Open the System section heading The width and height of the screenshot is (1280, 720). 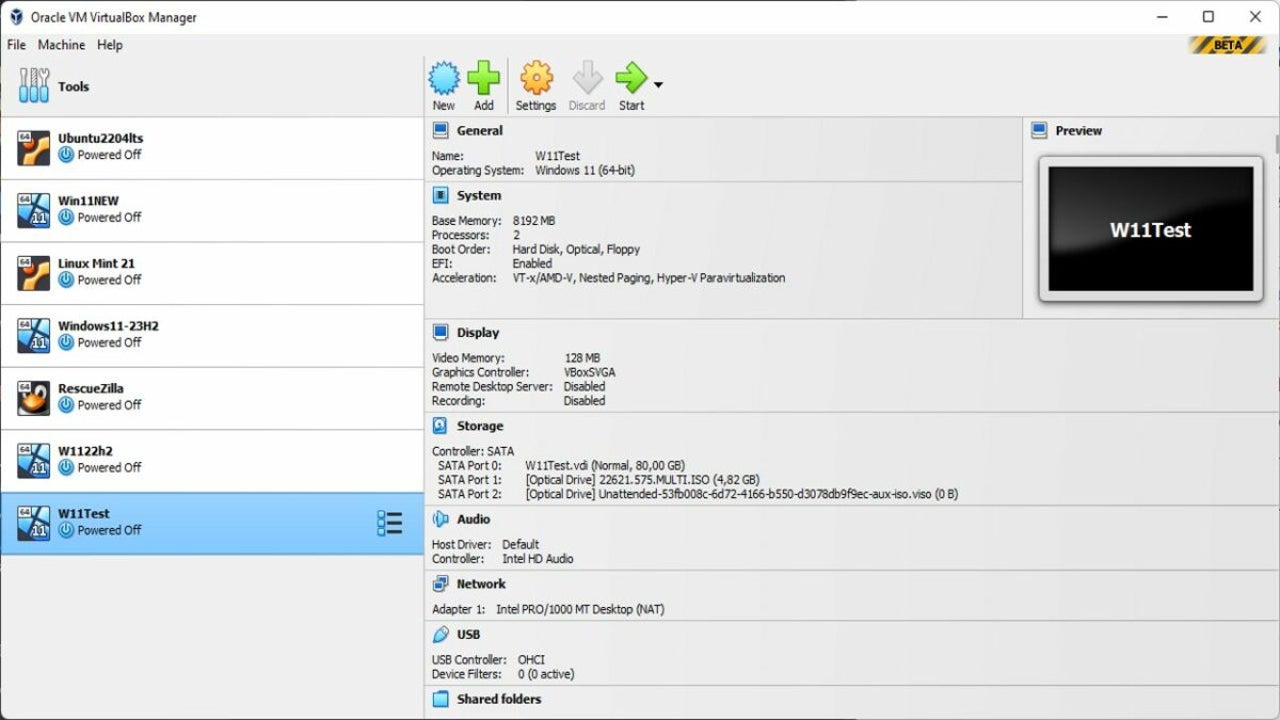point(479,195)
